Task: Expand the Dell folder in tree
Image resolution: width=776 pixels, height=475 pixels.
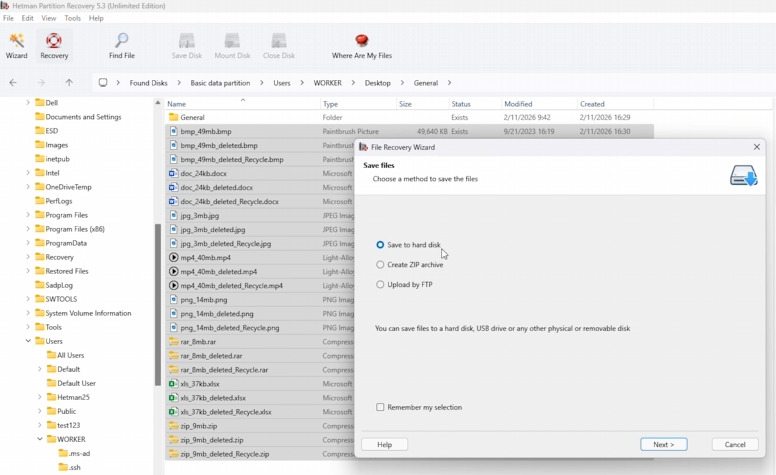Action: (28, 102)
